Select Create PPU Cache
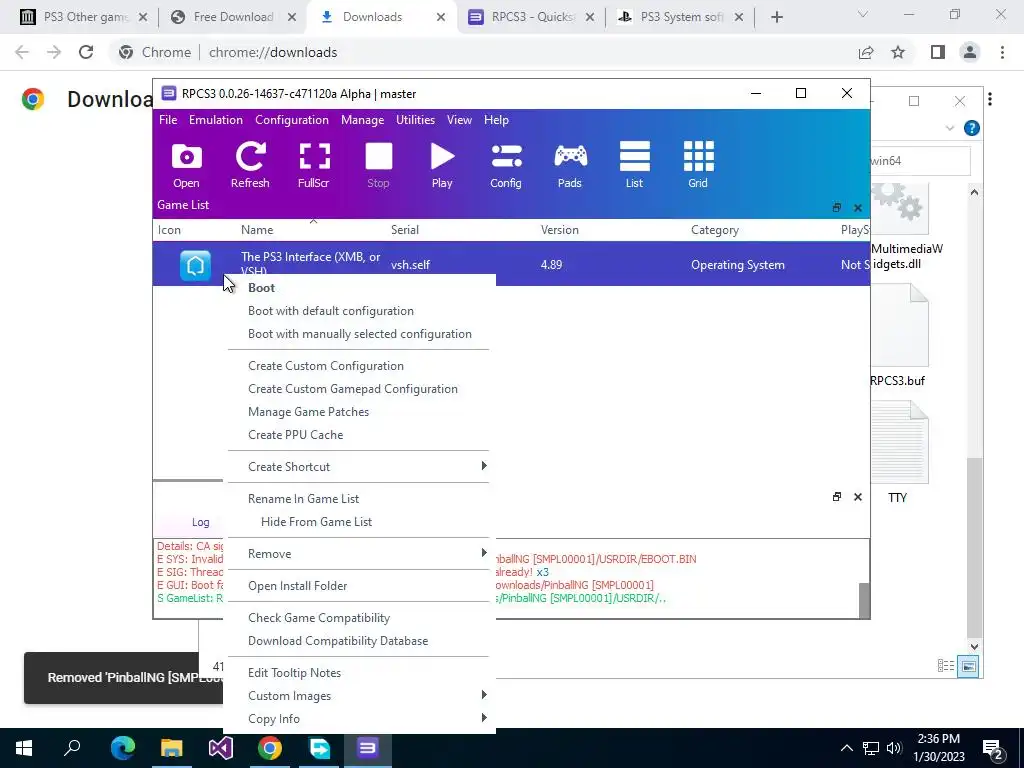 coord(358,434)
